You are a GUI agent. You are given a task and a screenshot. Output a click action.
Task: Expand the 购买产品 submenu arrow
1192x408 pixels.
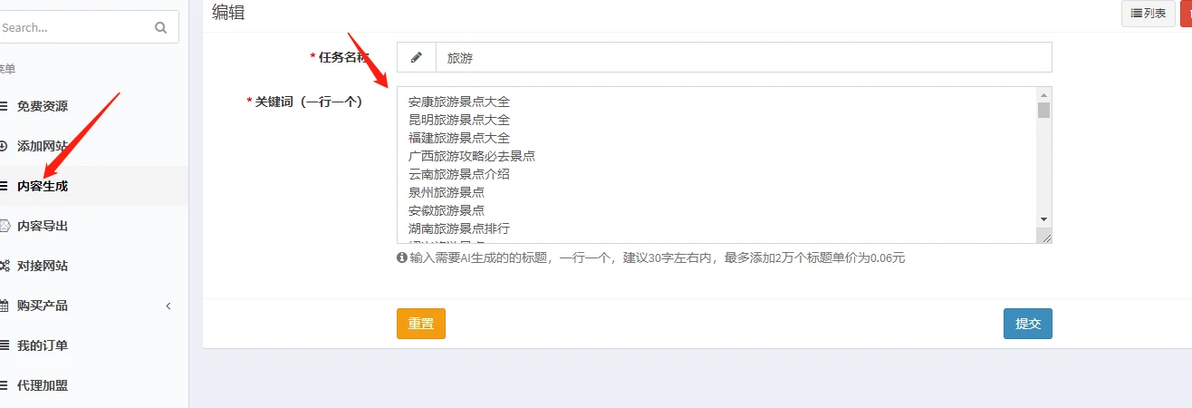pyautogui.click(x=168, y=306)
